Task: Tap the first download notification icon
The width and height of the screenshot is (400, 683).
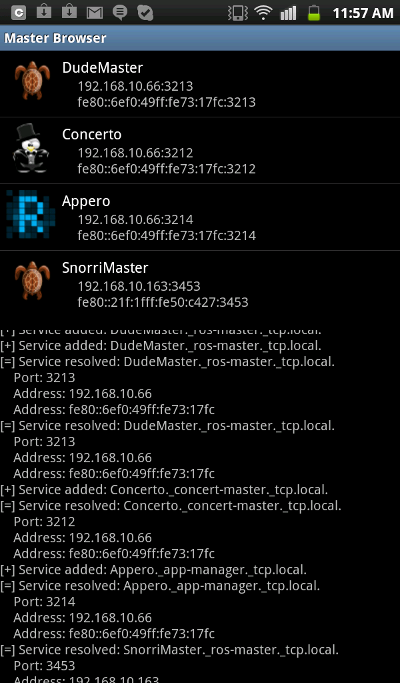Action: (x=44, y=12)
